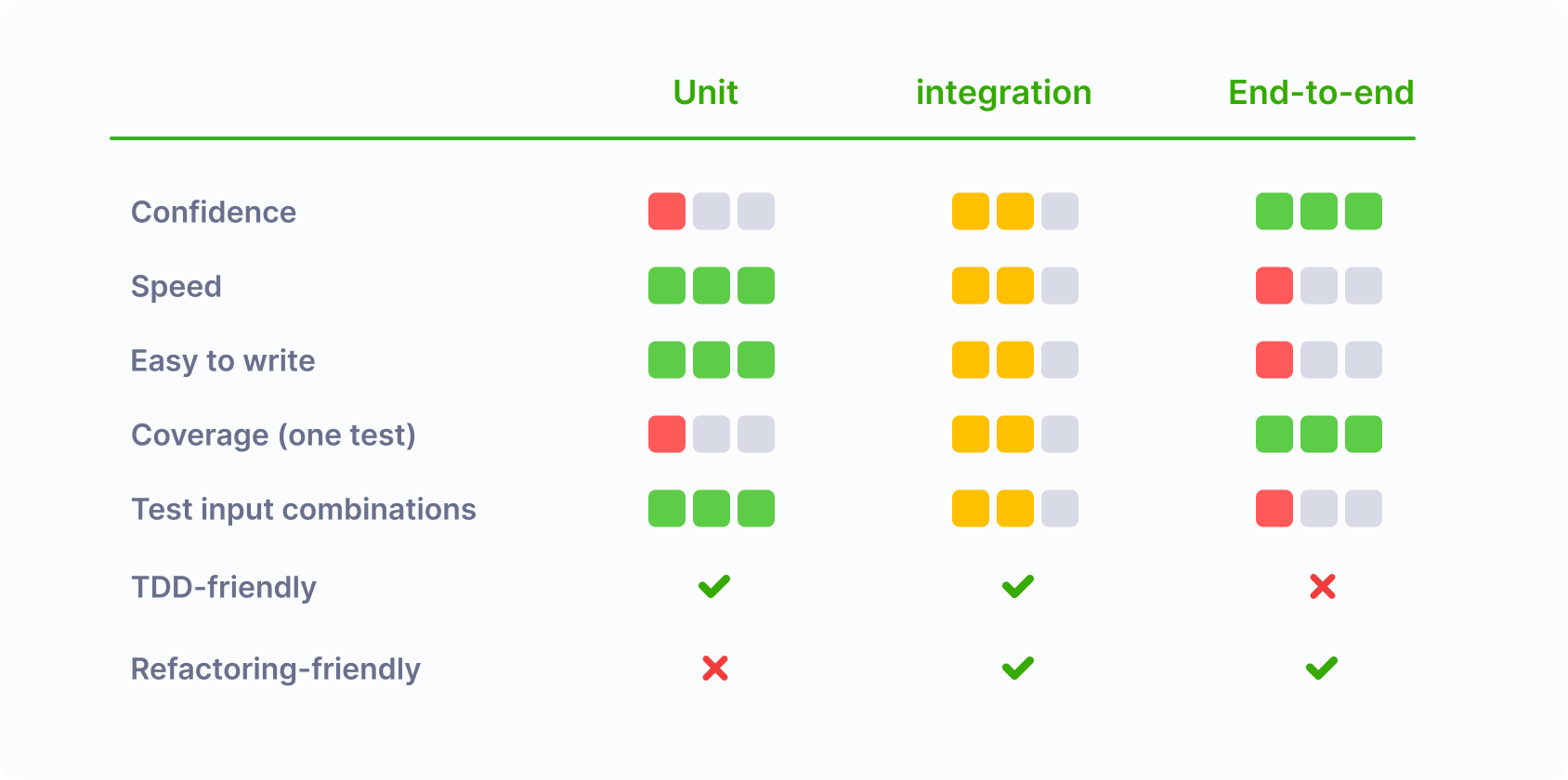Click the red Confidence square under Unit

coord(667,211)
